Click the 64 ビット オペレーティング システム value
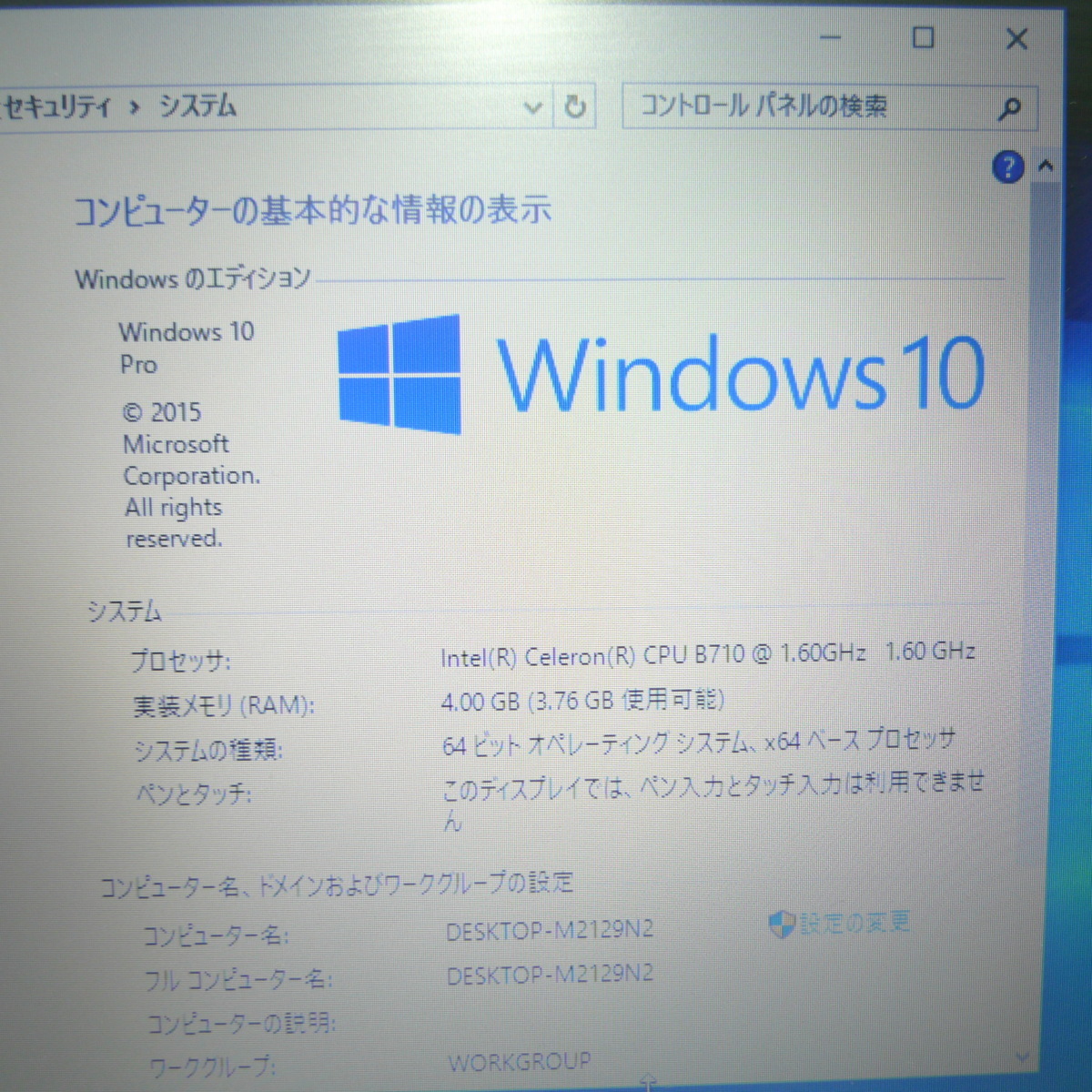This screenshot has height=1092, width=1092. pyautogui.click(x=699, y=743)
